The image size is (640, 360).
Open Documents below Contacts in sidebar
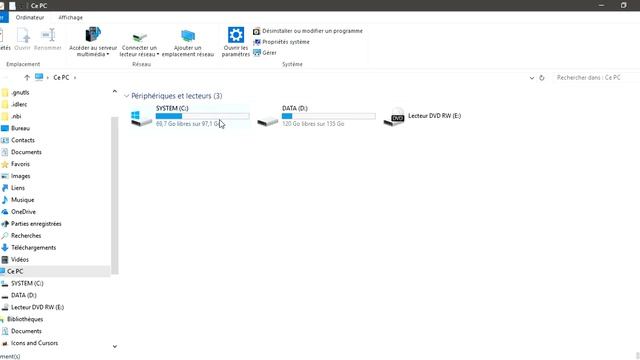point(26,152)
